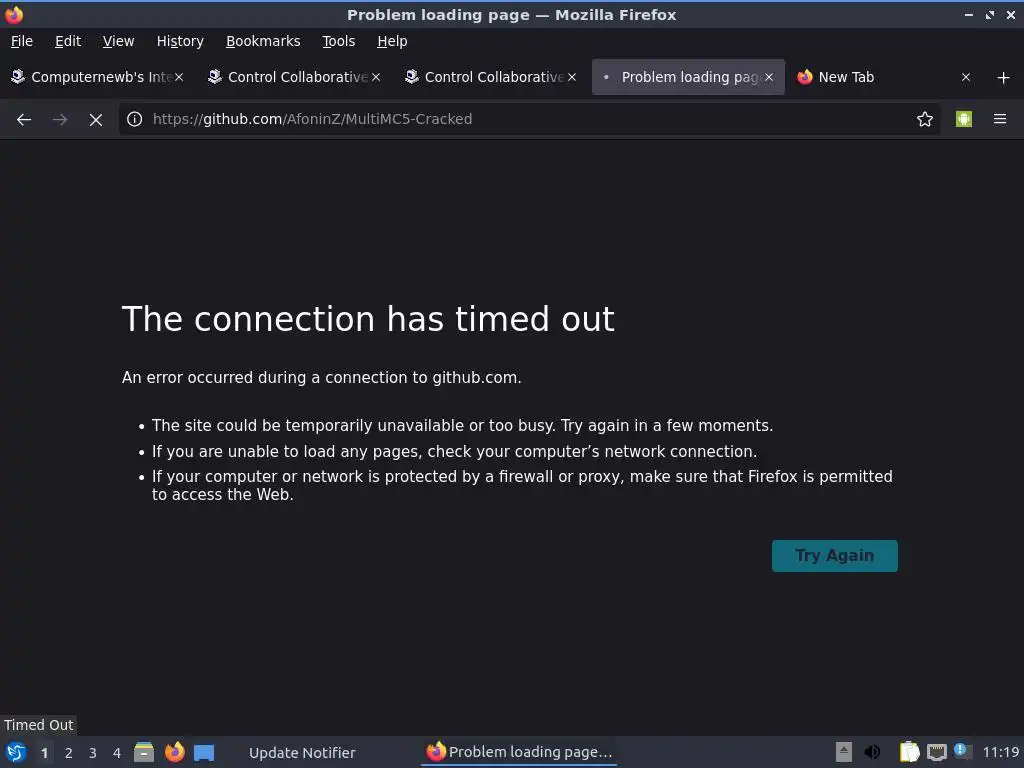
Task: Go back using the back arrow
Action: click(24, 119)
